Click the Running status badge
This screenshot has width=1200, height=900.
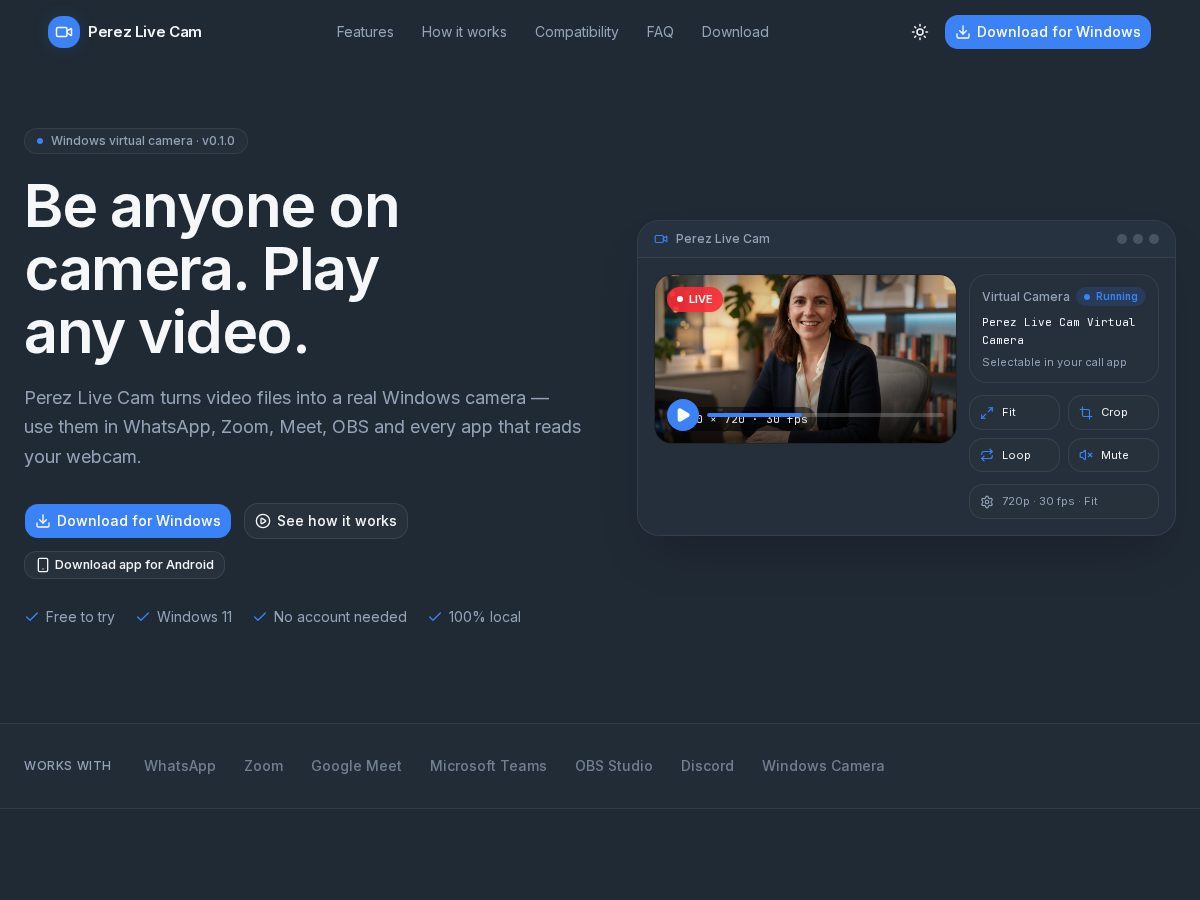click(x=1111, y=296)
